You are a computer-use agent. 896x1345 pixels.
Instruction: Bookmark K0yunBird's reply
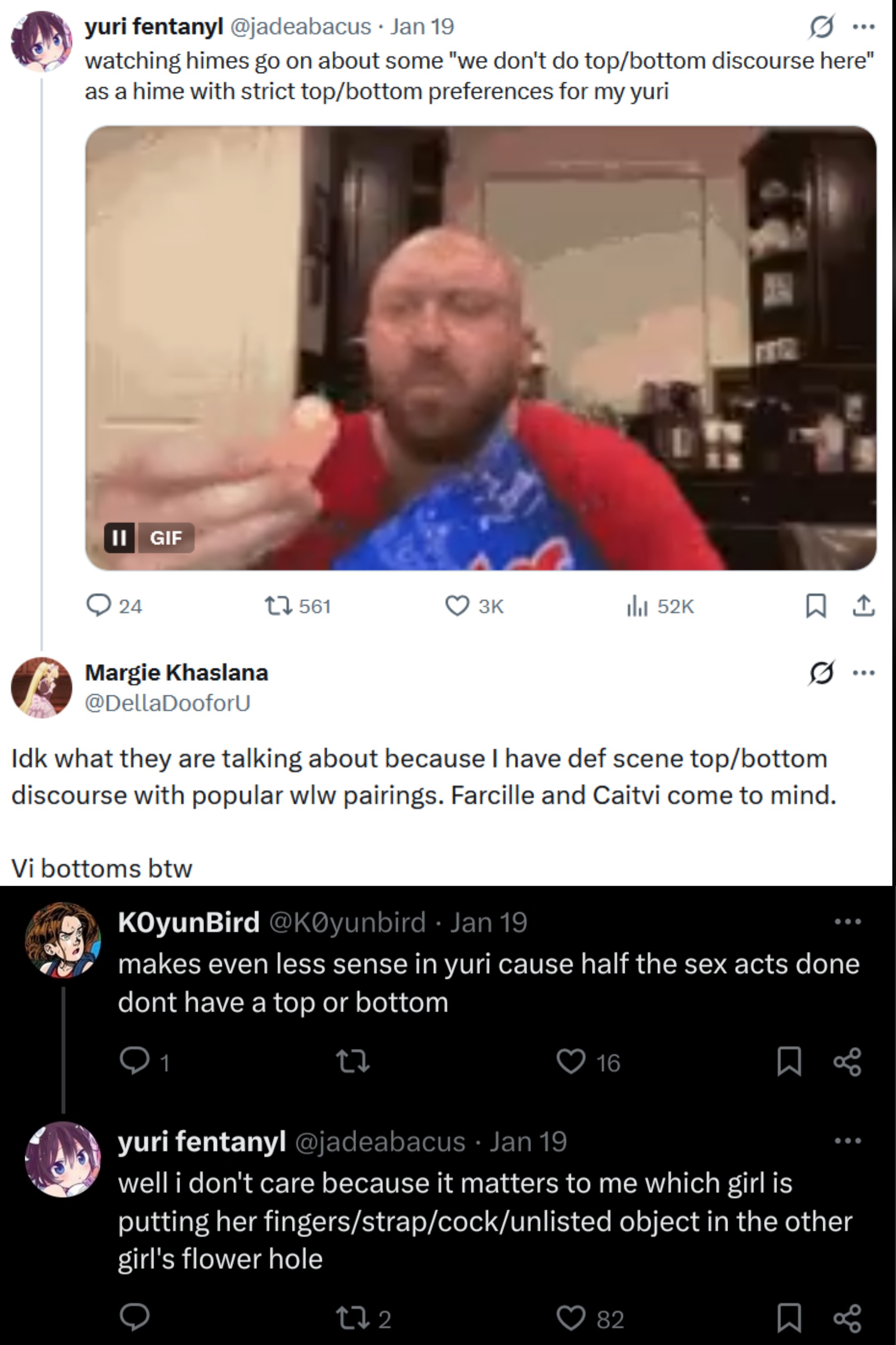[x=789, y=1062]
